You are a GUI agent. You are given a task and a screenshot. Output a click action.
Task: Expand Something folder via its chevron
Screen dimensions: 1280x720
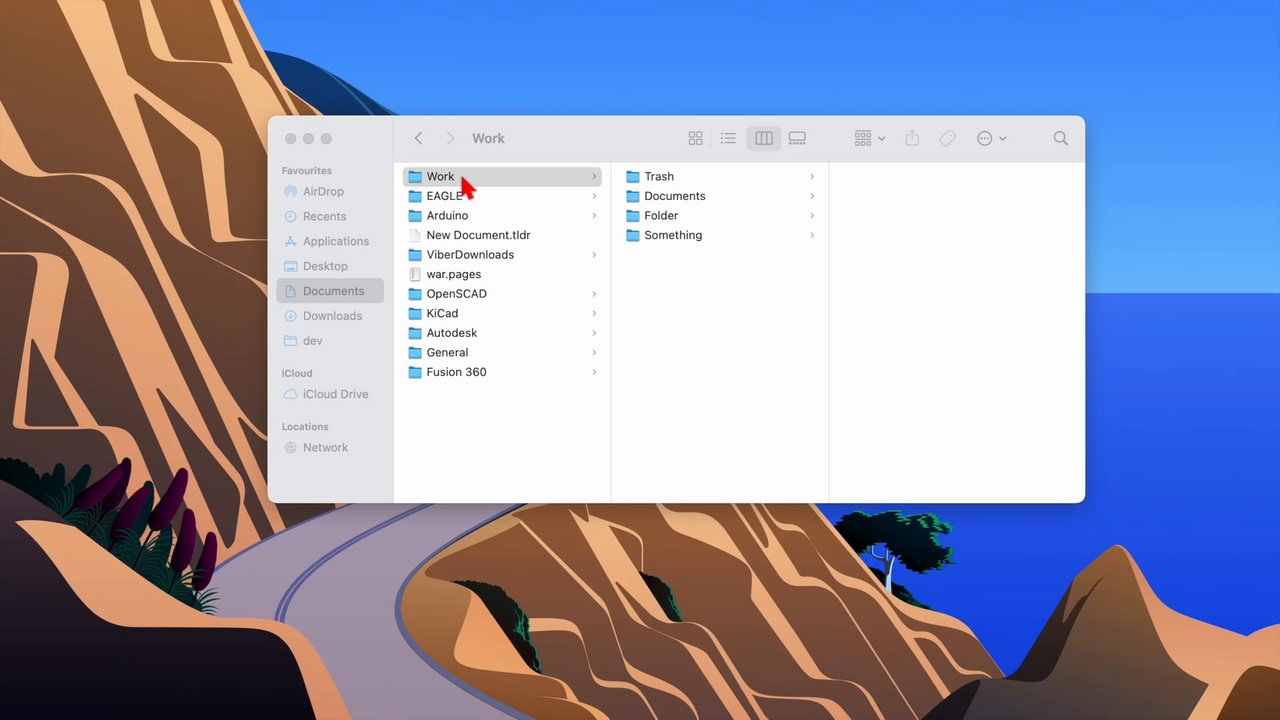pyautogui.click(x=812, y=235)
